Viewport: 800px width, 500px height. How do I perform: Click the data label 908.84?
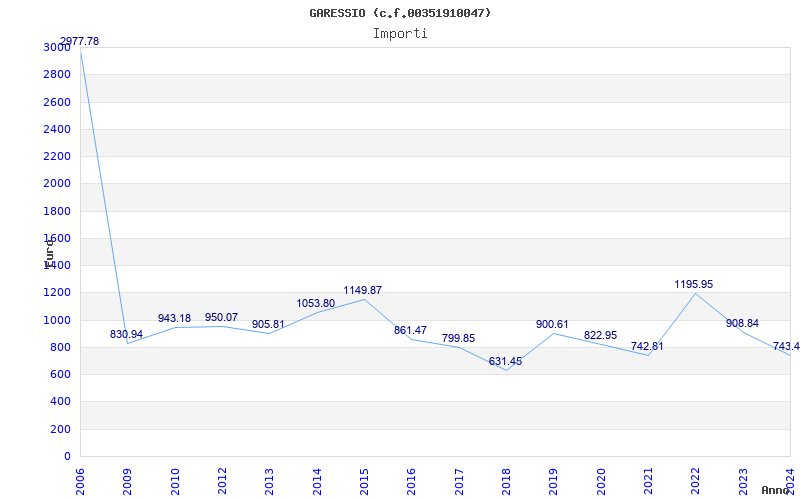(x=742, y=323)
